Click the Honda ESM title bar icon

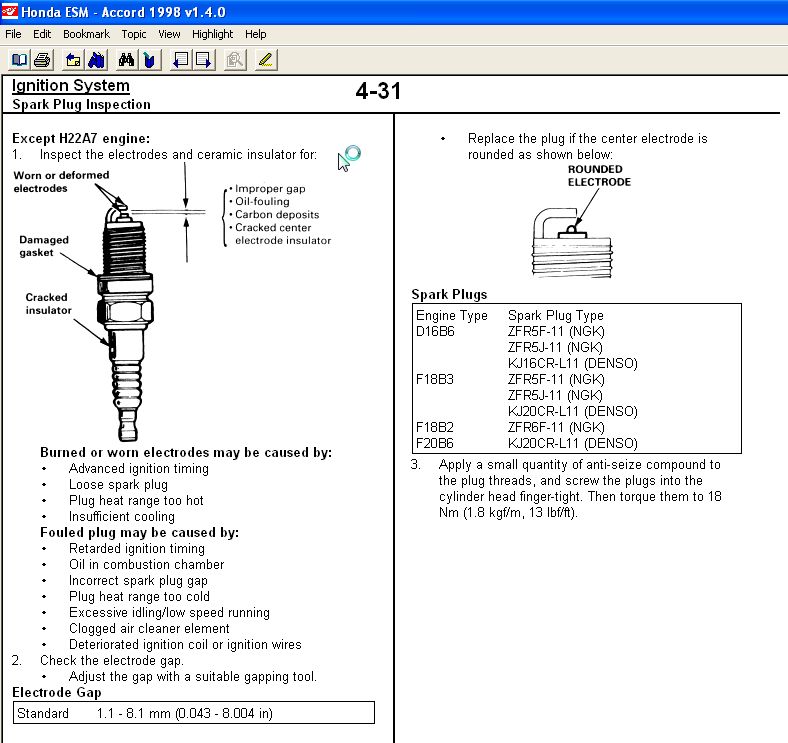pos(10,10)
